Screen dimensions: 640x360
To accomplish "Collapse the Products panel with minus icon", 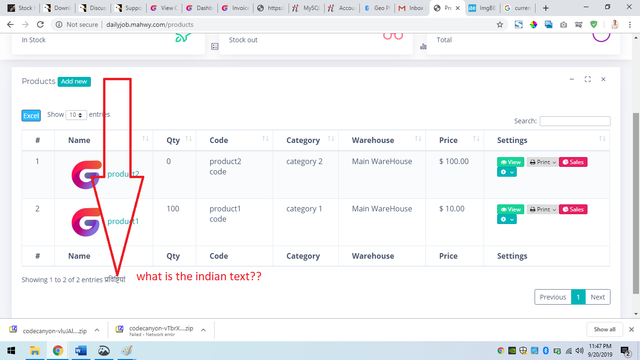I will tap(572, 79).
